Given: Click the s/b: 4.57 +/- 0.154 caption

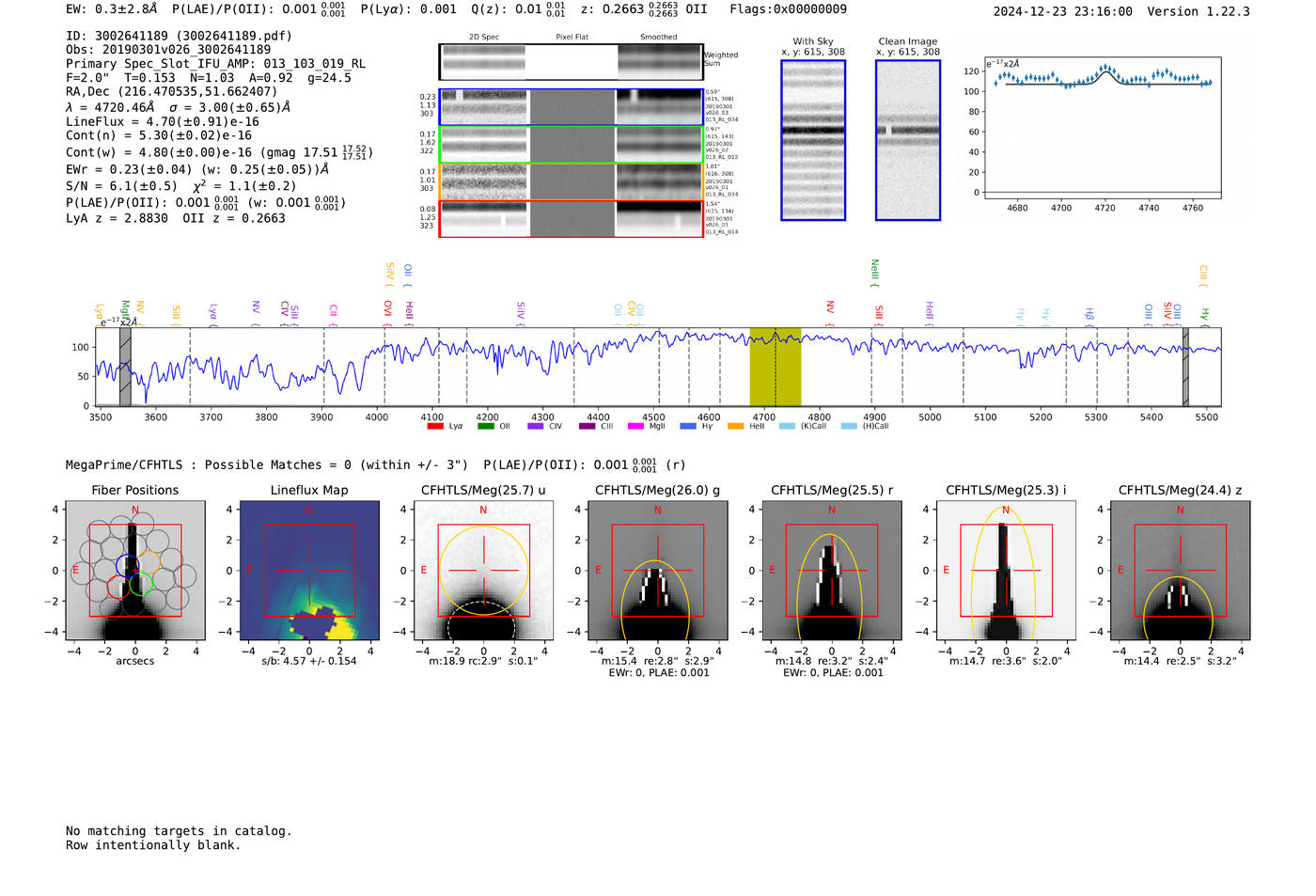Looking at the screenshot, I should 309,661.
